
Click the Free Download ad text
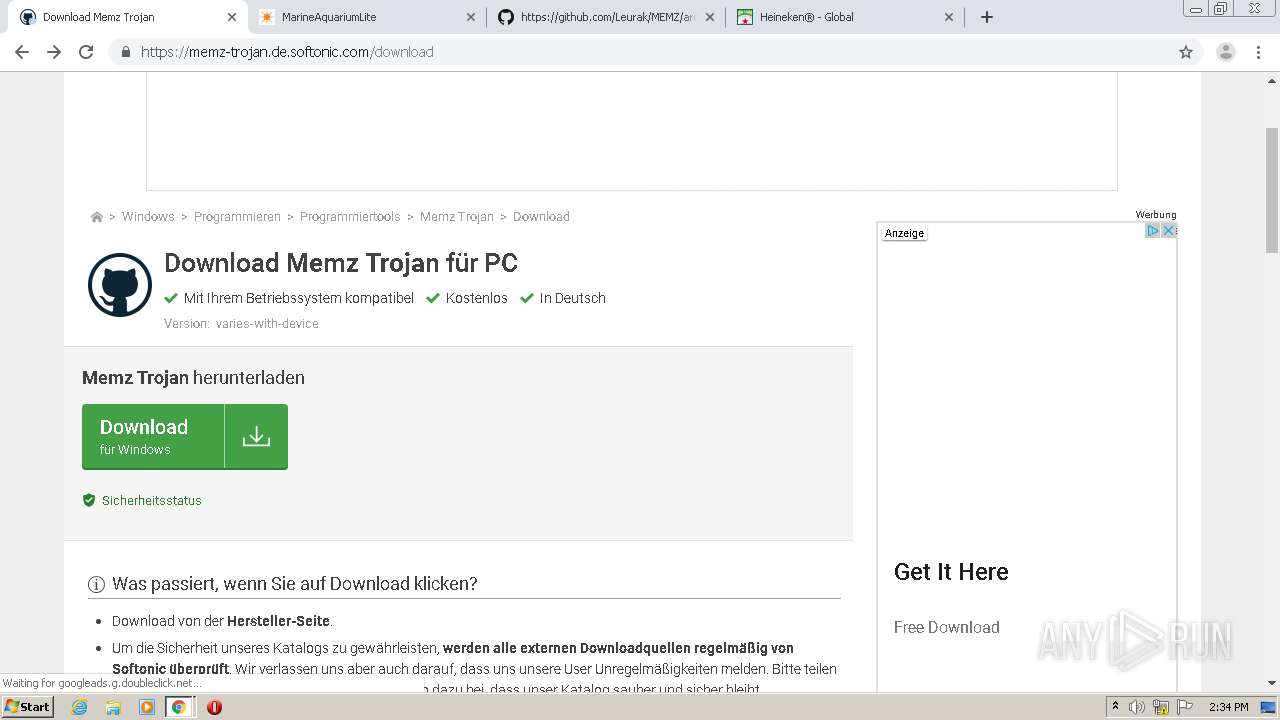coord(947,627)
